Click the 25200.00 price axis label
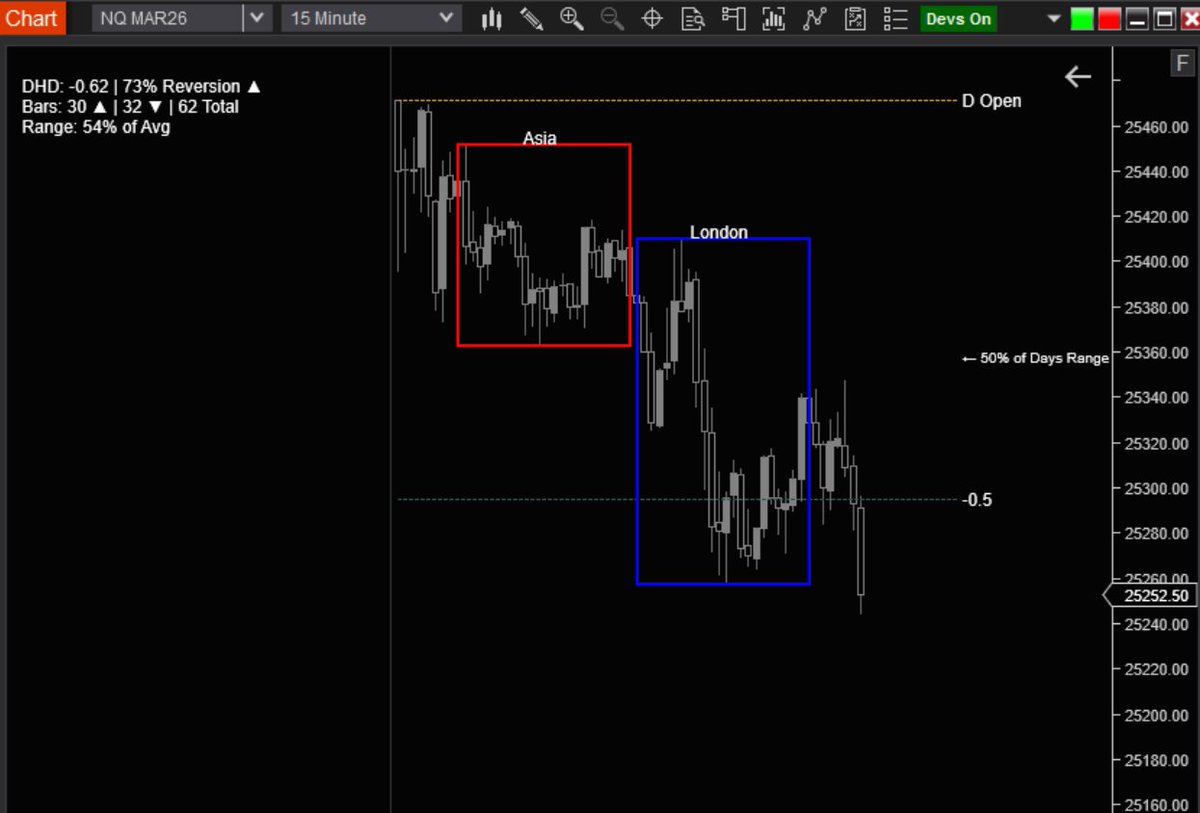Screen dimensions: 1200x813 1157,715
